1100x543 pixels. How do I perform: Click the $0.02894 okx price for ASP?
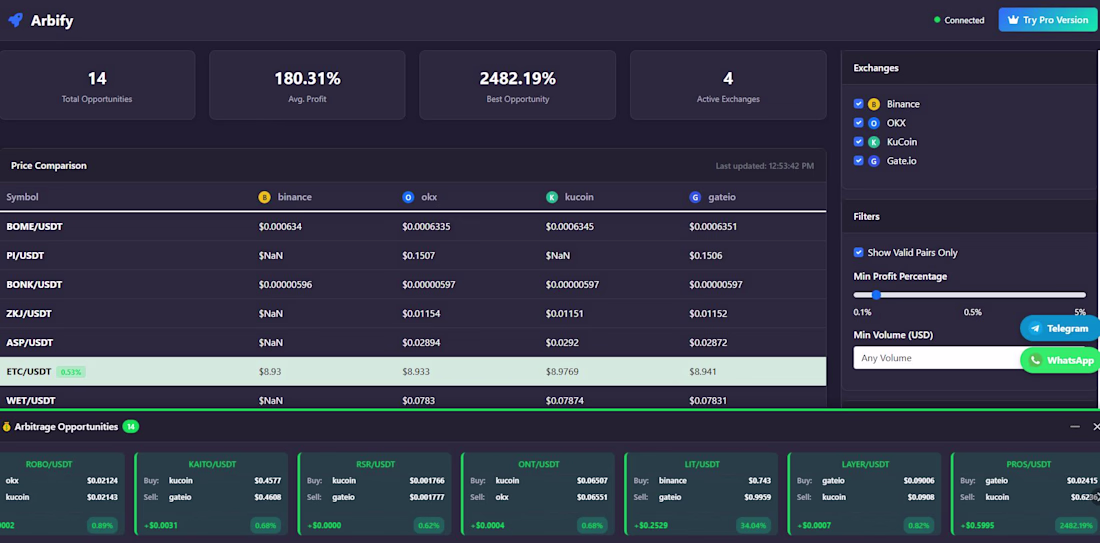pyautogui.click(x=422, y=342)
